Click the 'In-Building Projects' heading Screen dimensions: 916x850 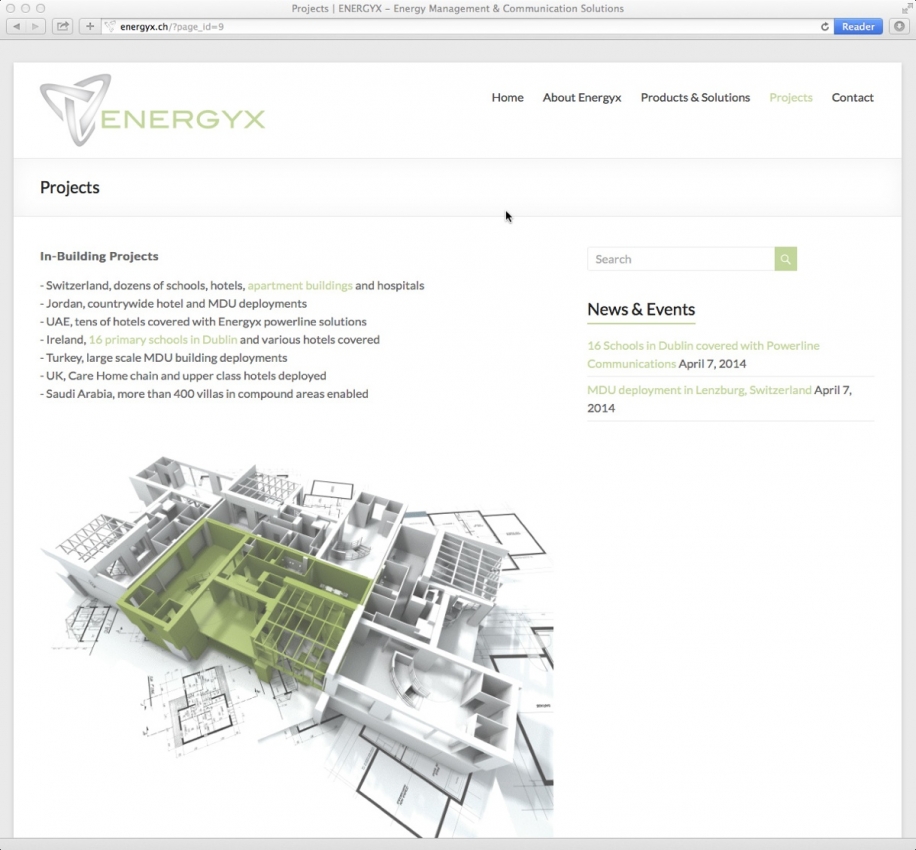click(x=99, y=256)
